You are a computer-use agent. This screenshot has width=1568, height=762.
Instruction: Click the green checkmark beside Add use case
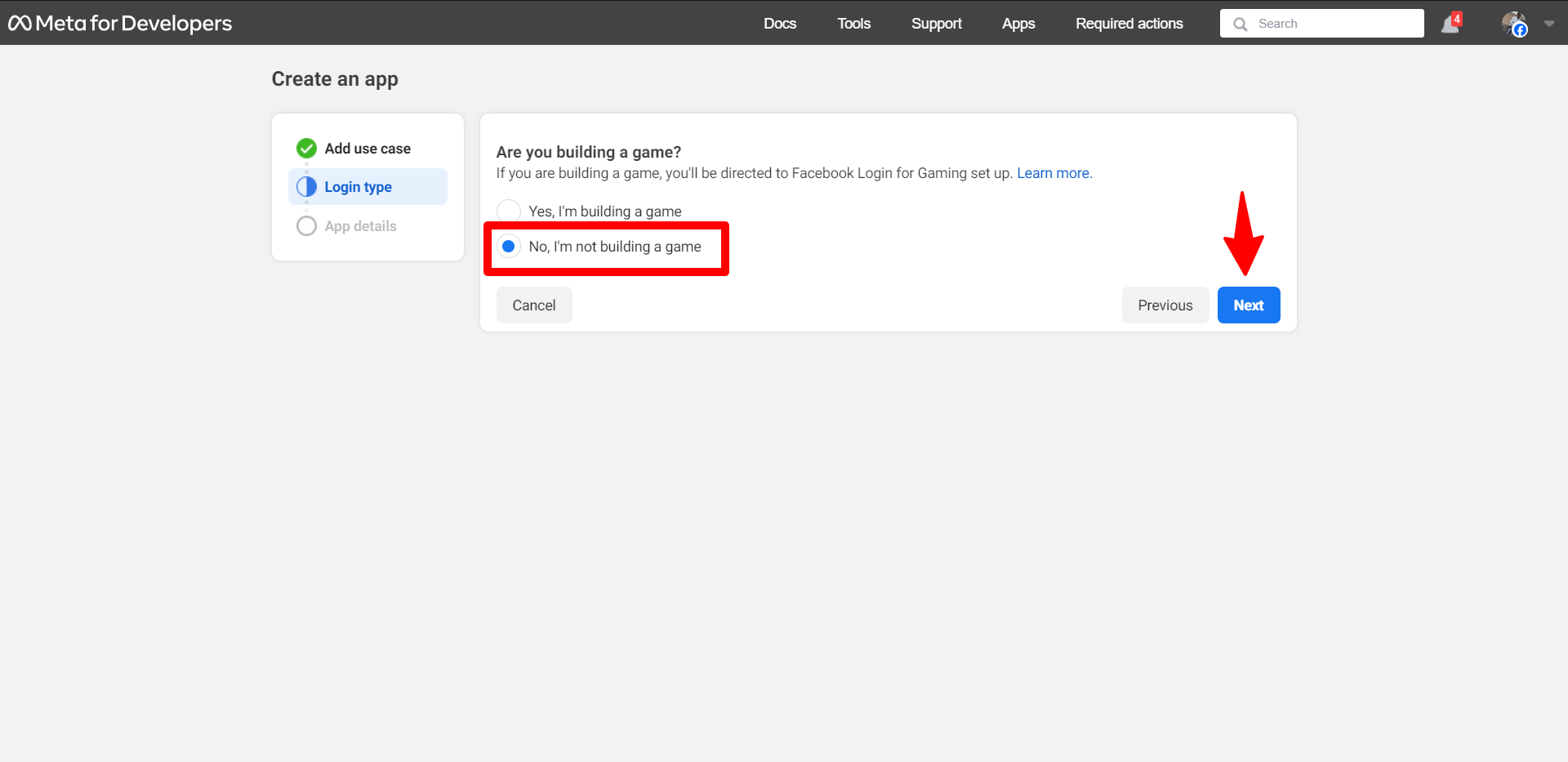click(x=306, y=148)
